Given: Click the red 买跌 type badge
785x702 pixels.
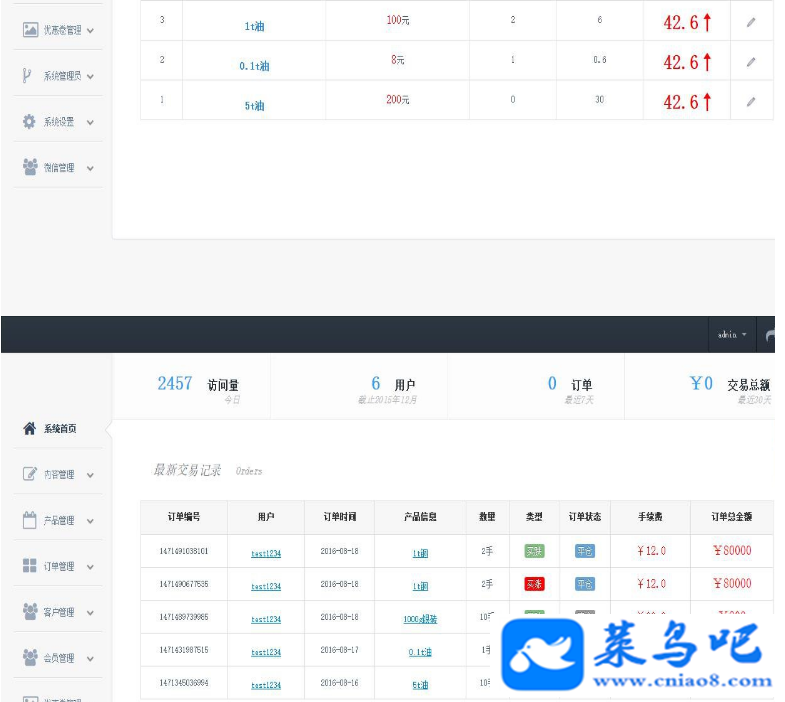Looking at the screenshot, I should click(x=534, y=584).
